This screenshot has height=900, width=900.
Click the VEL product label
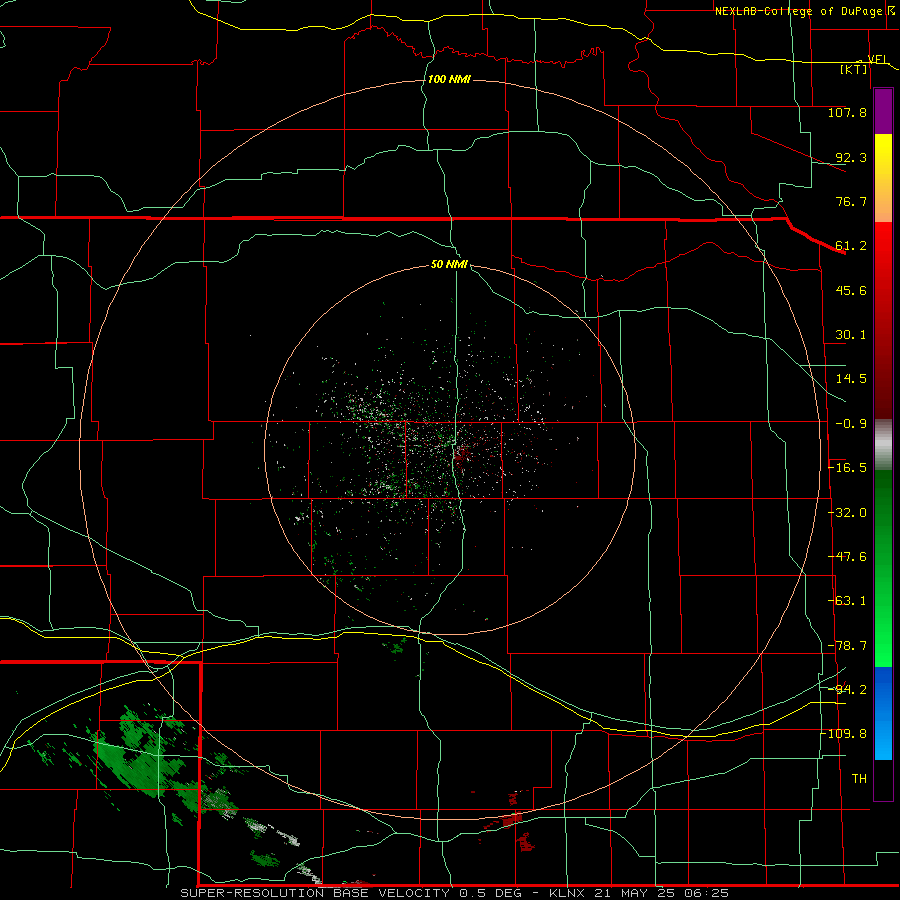[x=877, y=59]
